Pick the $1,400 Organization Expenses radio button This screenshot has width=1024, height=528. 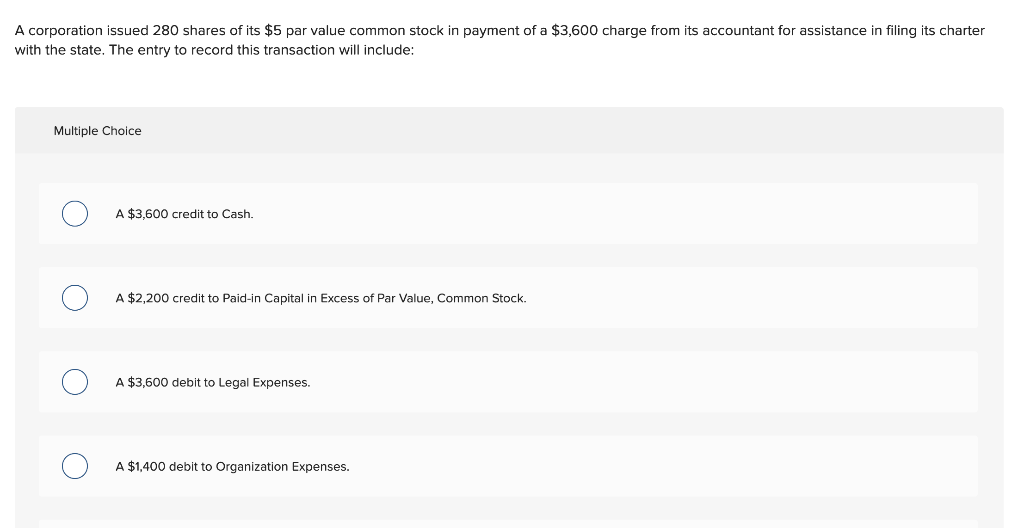click(x=75, y=466)
